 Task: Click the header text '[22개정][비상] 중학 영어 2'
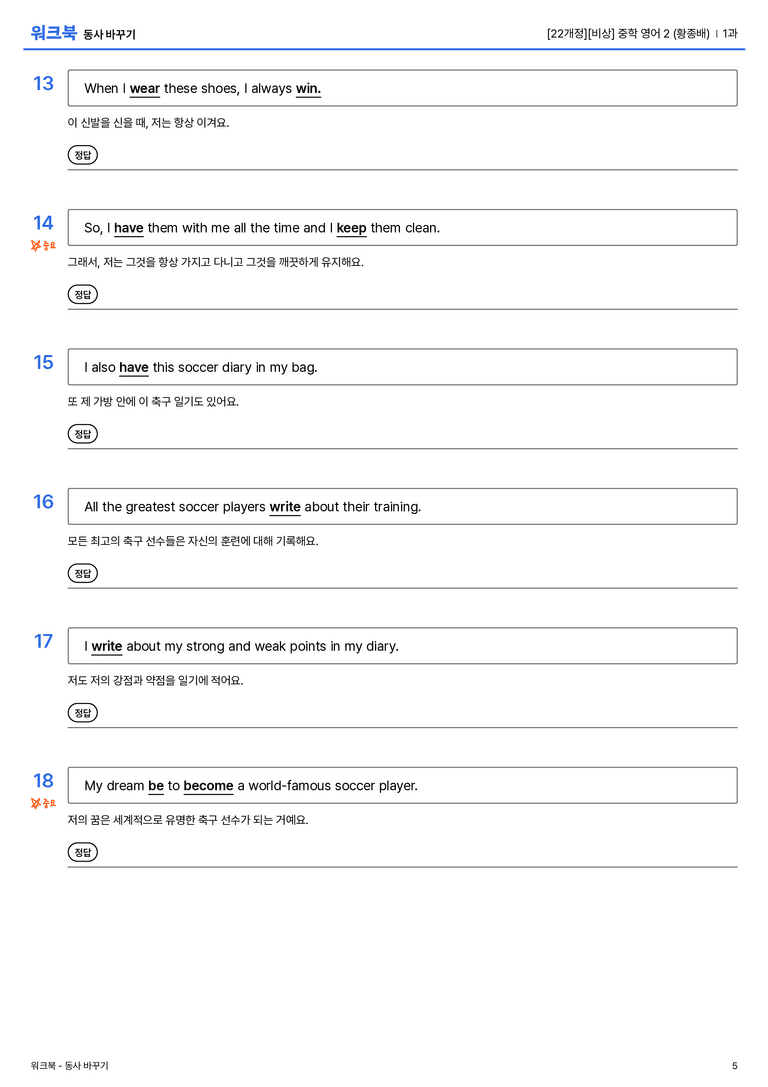tap(608, 33)
